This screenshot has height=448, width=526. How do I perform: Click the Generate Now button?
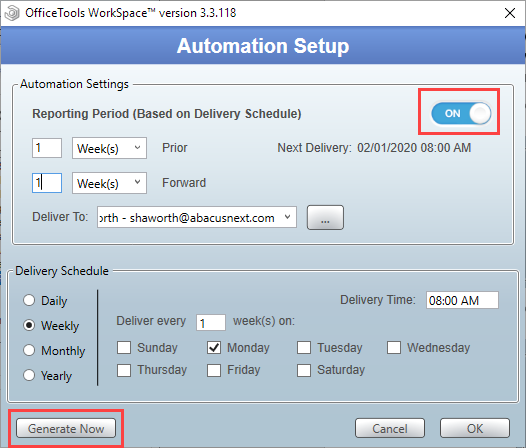point(66,428)
